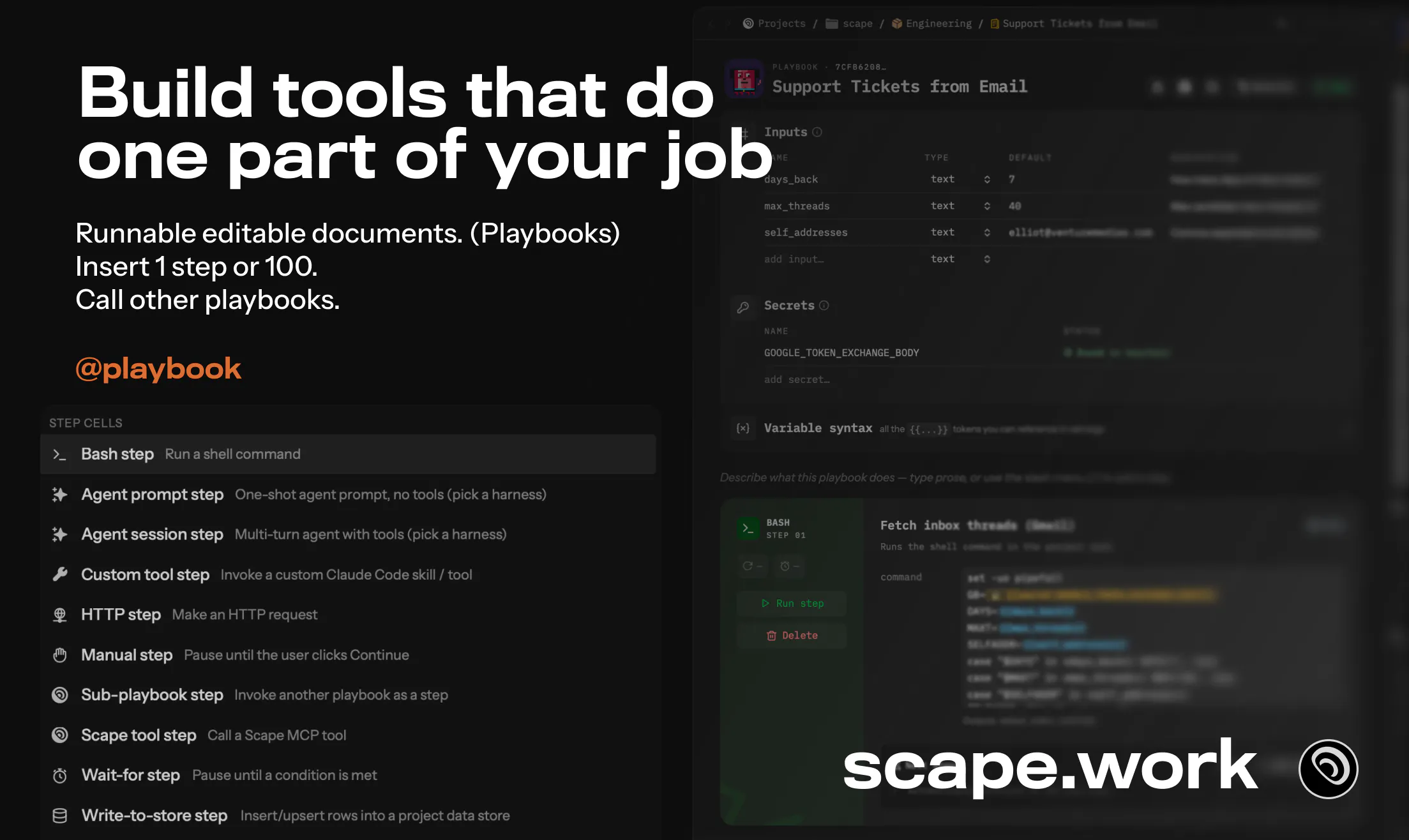This screenshot has height=840, width=1409.
Task: Click the Write-to-store database icon
Action: [x=60, y=816]
